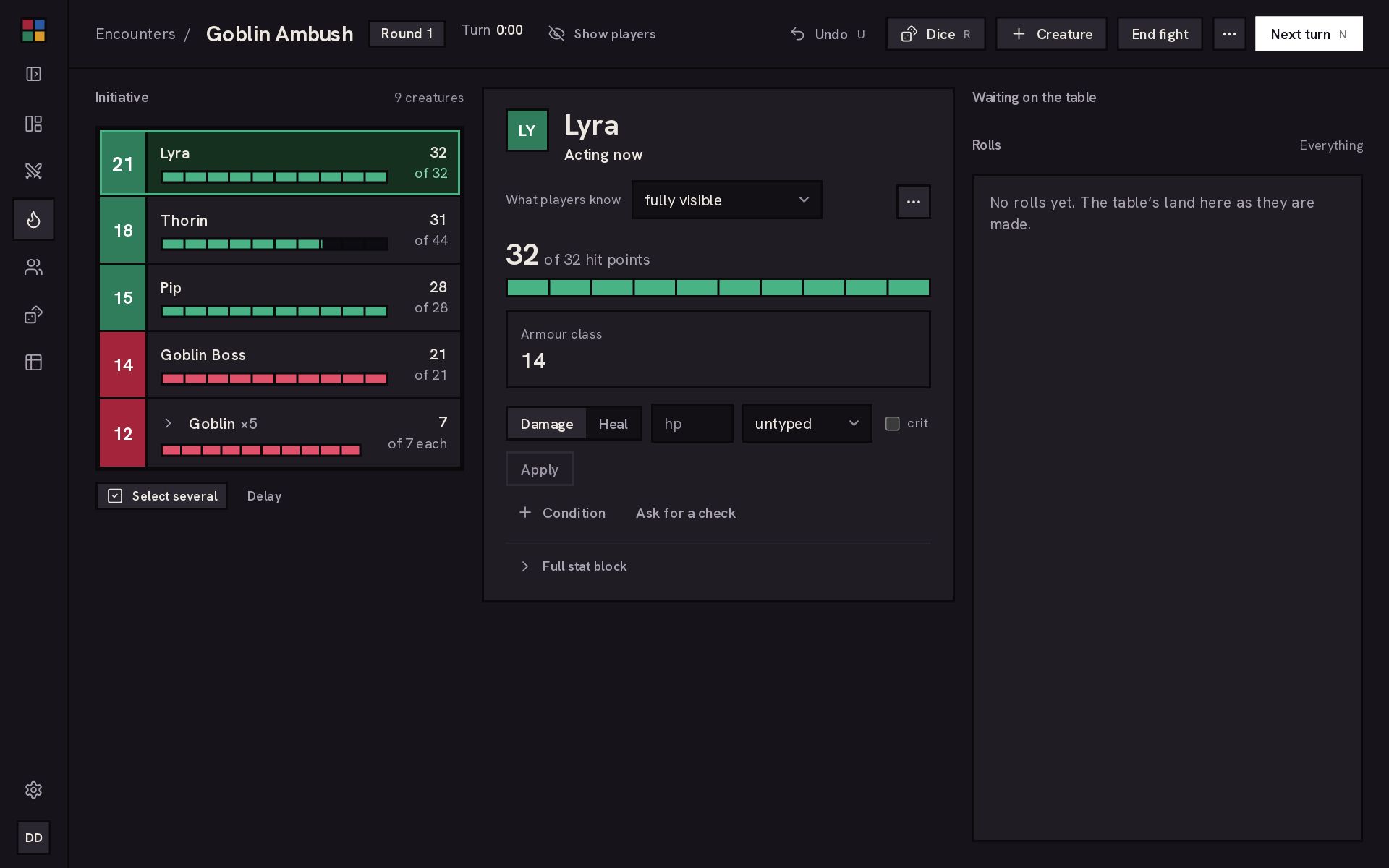Add a Creature to the fight
This screenshot has height=868, width=1389.
[1051, 34]
